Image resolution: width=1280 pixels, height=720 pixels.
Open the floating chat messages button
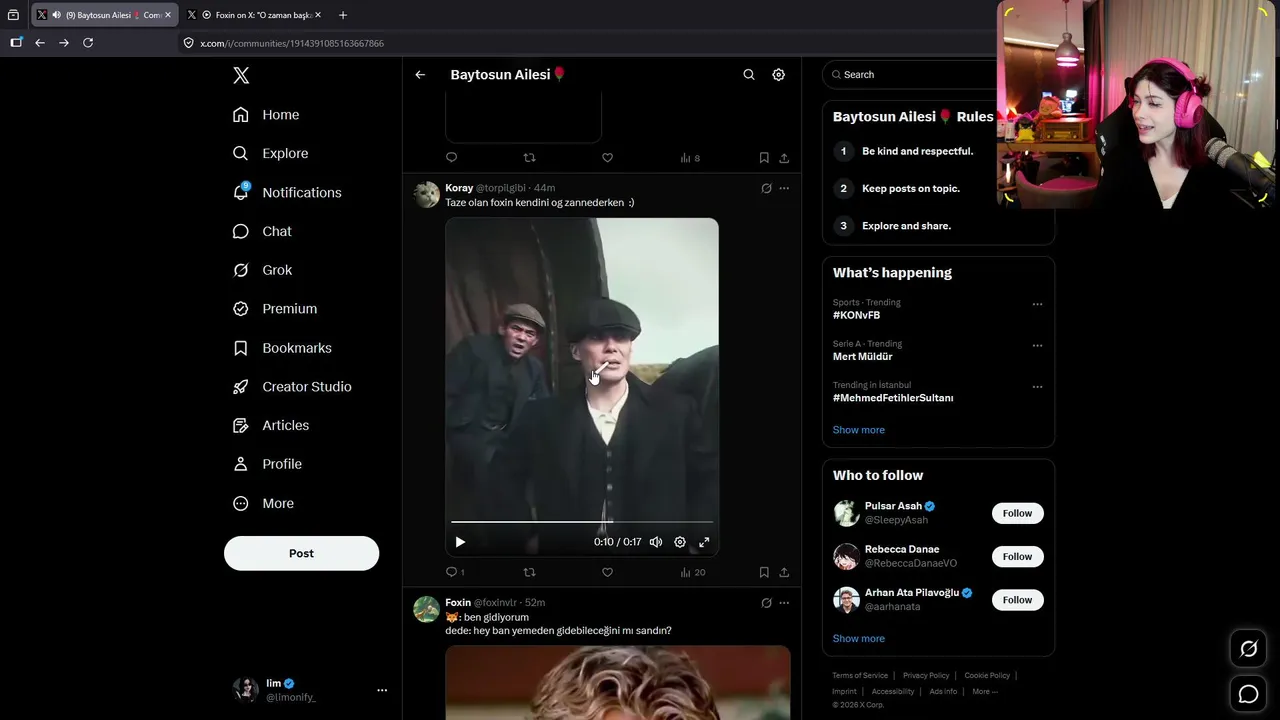pyautogui.click(x=1248, y=694)
